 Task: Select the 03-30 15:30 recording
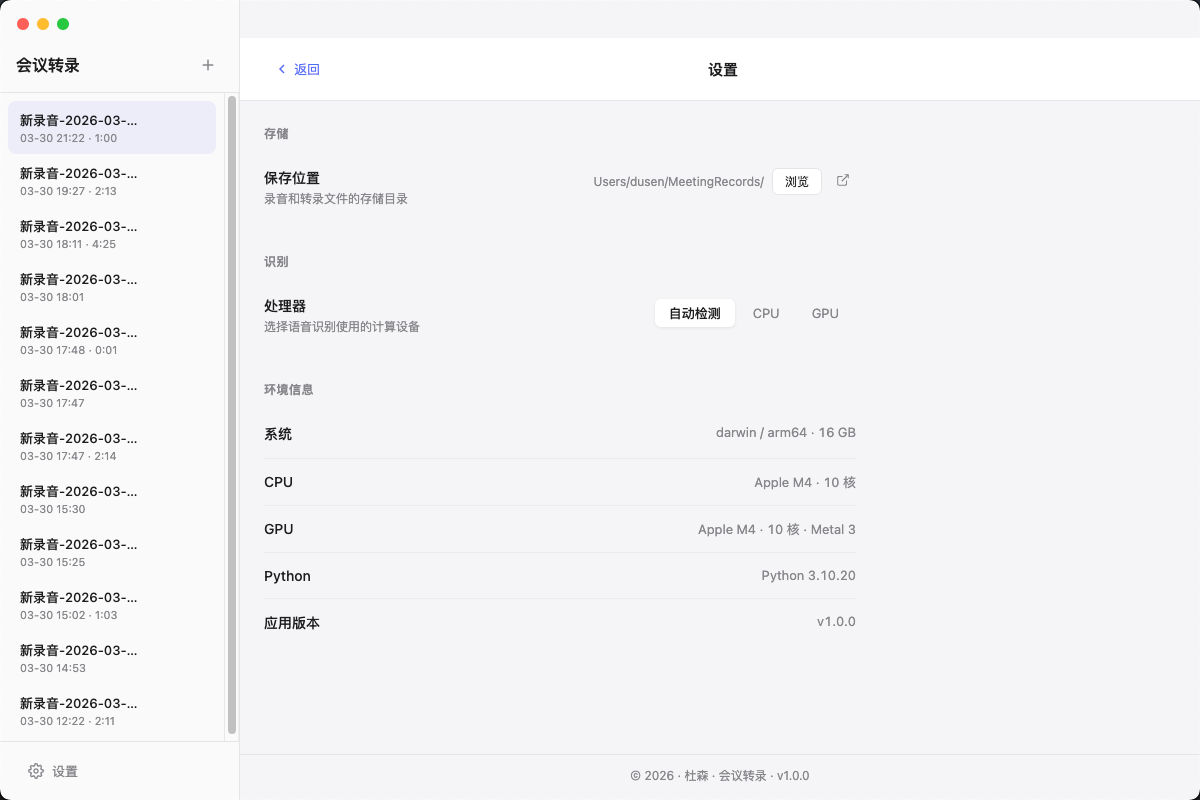pos(110,499)
